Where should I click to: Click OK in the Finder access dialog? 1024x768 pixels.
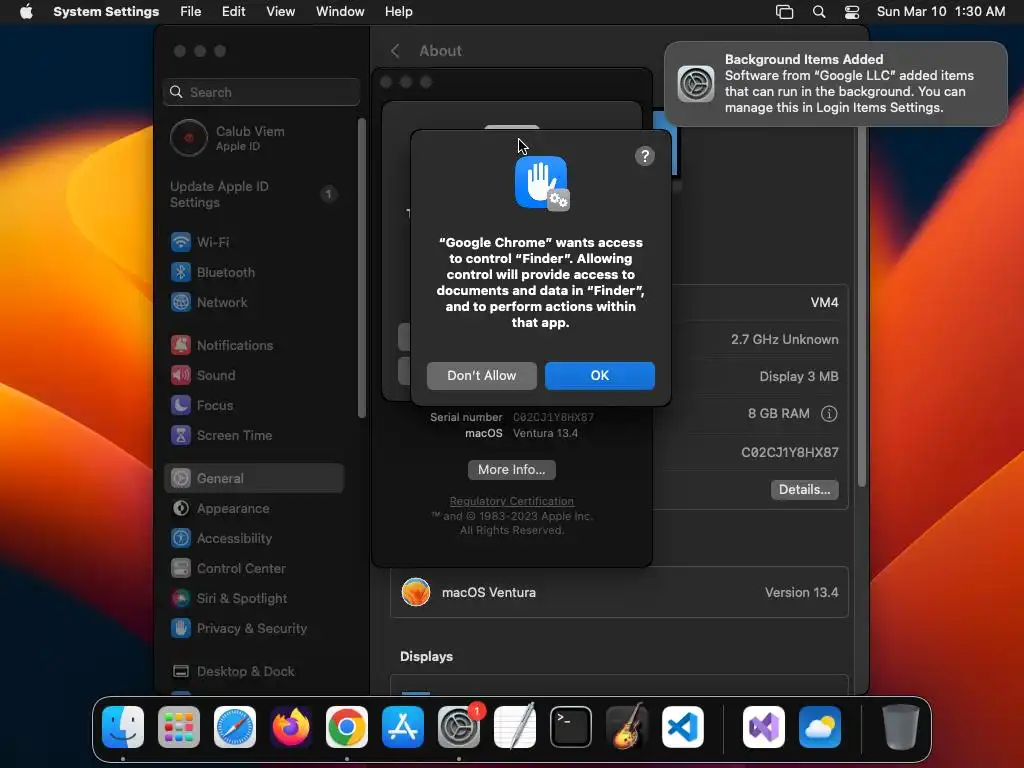[600, 376]
